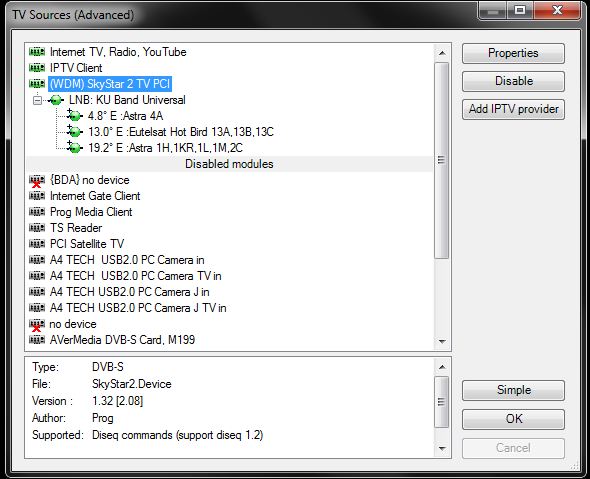The width and height of the screenshot is (590, 479).
Task: Click the red-crossed {BDA} no device icon
Action: click(37, 181)
